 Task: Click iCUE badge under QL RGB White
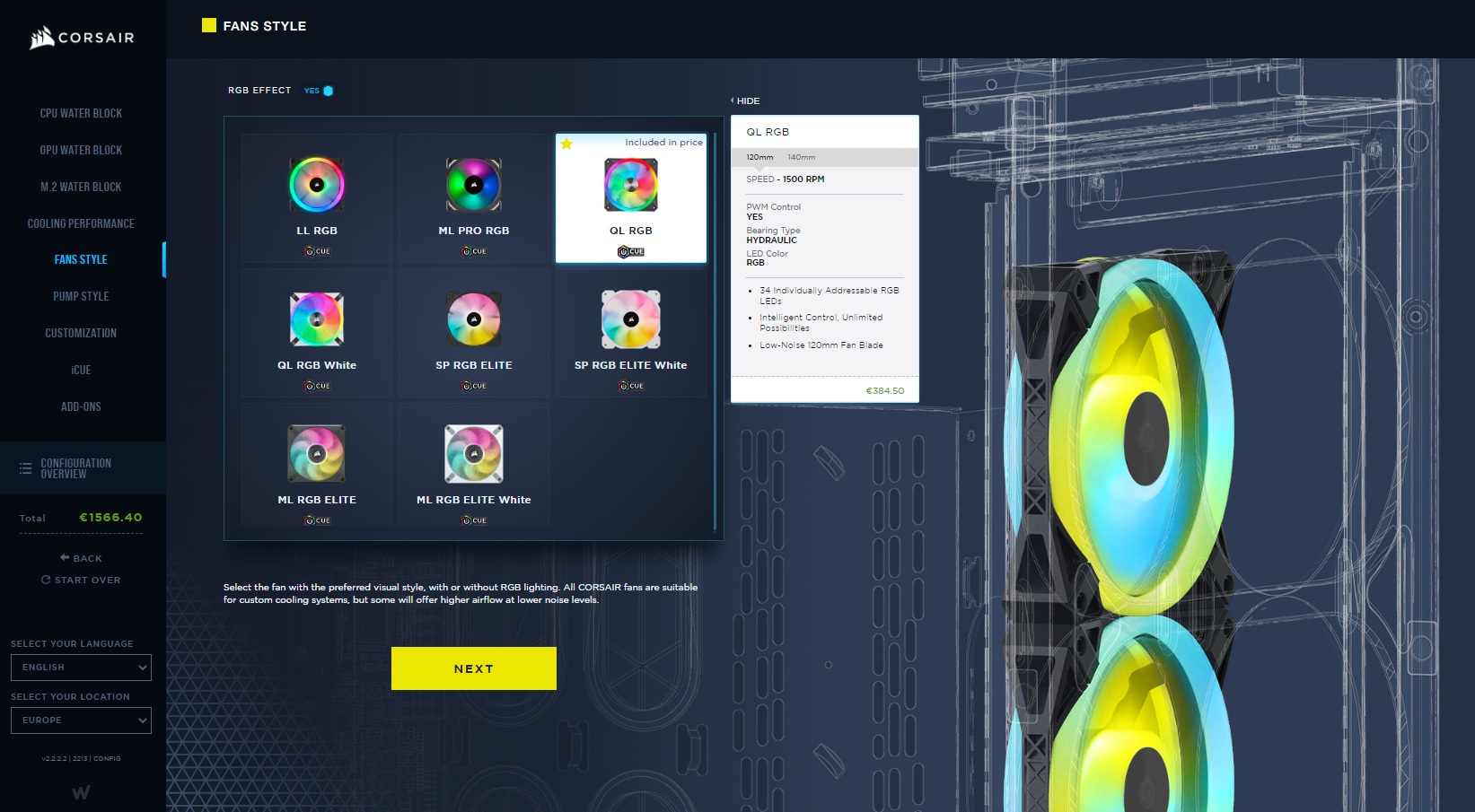(317, 386)
